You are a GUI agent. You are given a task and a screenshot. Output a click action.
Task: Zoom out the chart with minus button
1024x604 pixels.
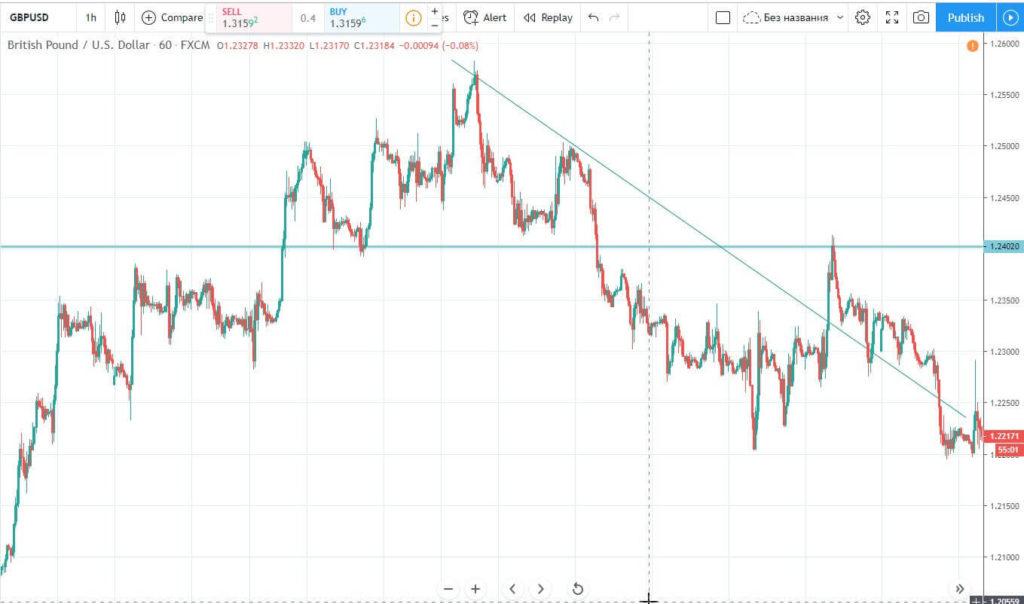448,589
